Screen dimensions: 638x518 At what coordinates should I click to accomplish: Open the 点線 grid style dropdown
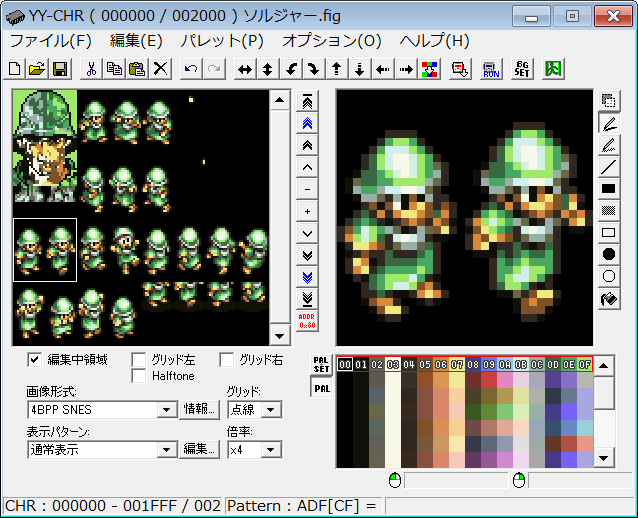[x=271, y=410]
